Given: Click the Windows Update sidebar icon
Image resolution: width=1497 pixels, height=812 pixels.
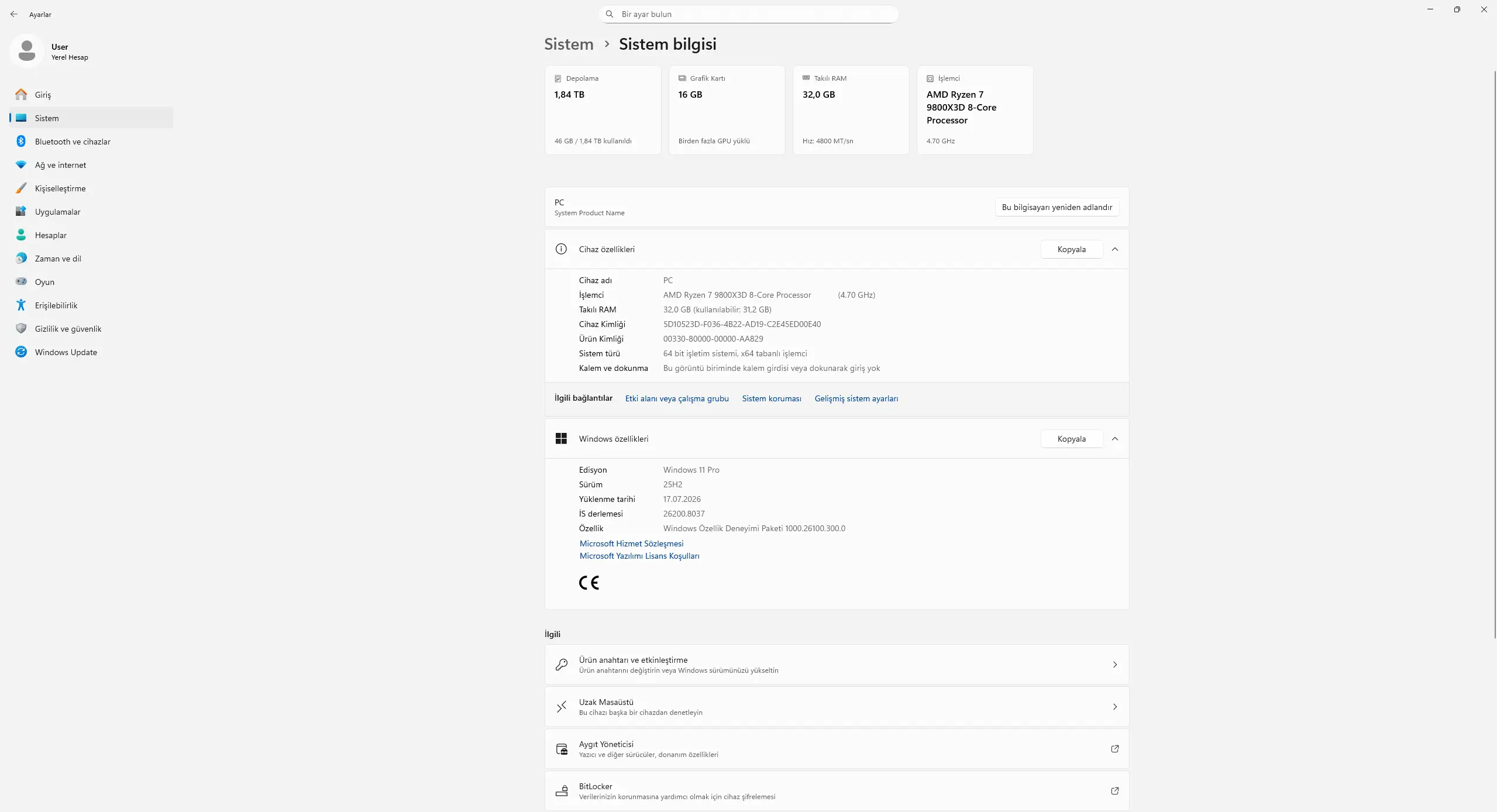Looking at the screenshot, I should tap(21, 352).
